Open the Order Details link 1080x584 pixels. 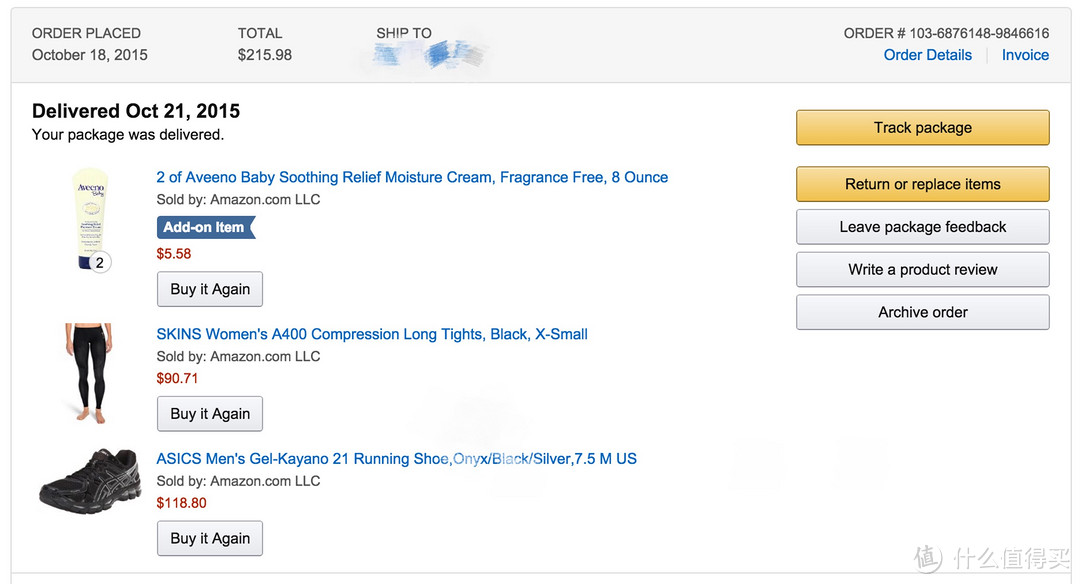click(927, 55)
